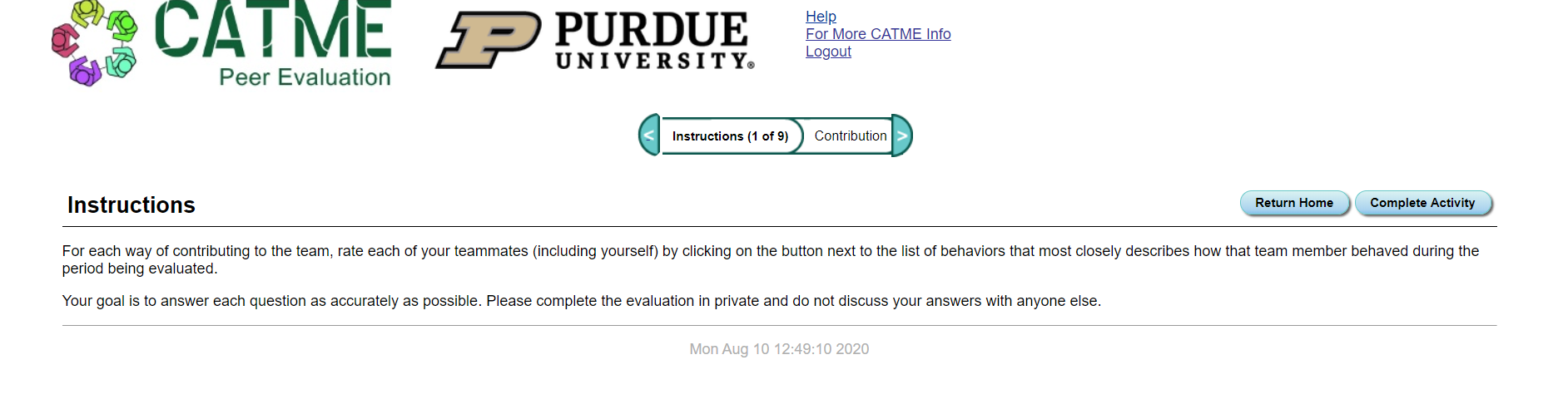1568x409 pixels.
Task: Click the Mon Aug 10 timestamp
Action: pos(779,349)
